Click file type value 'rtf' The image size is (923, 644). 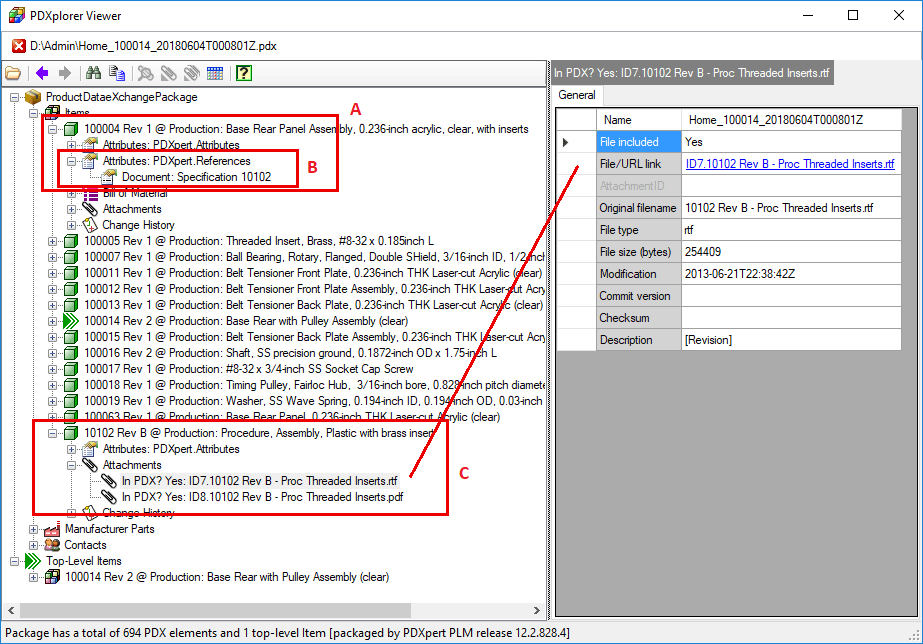791,230
